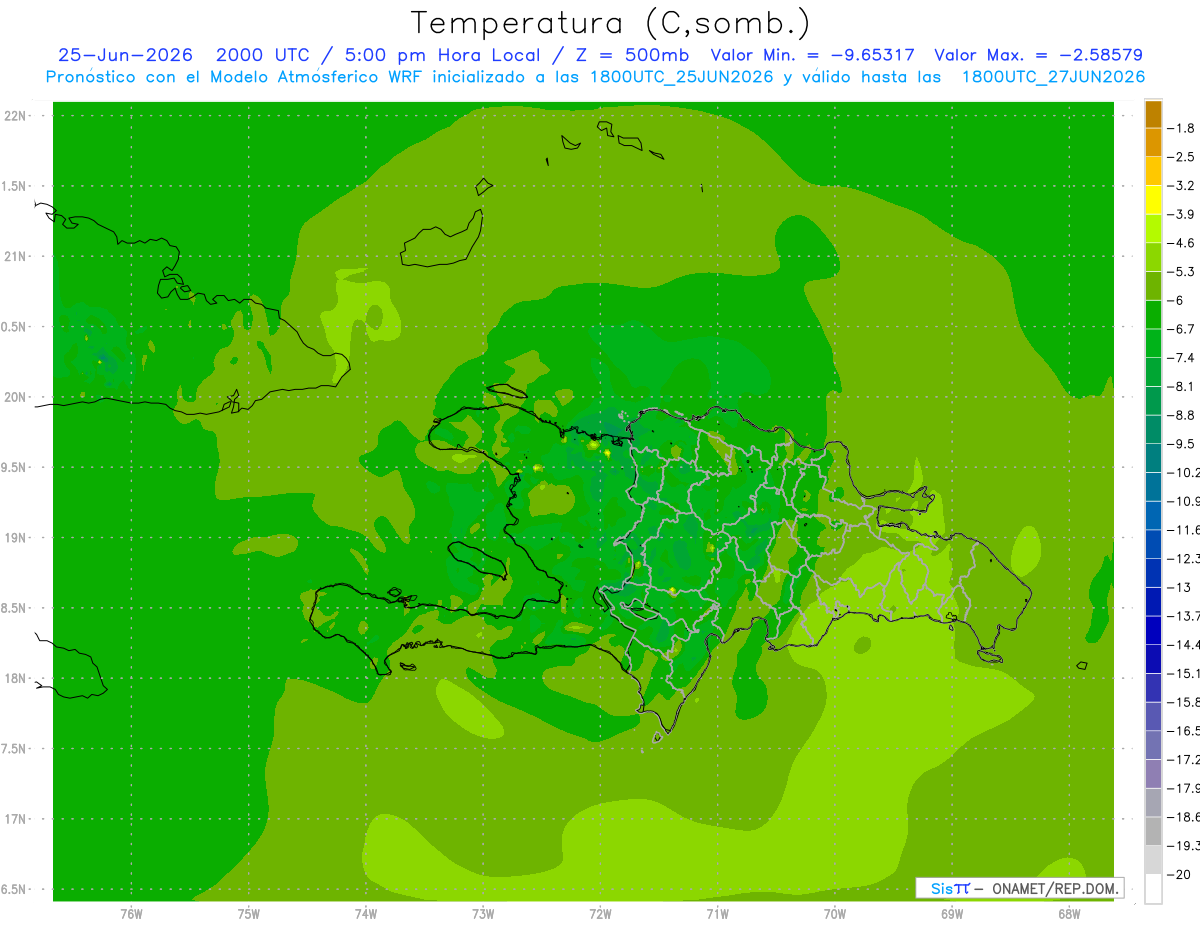Click the "-10.2" legend value
Screen dimensions: 1200x927
coord(1184,473)
